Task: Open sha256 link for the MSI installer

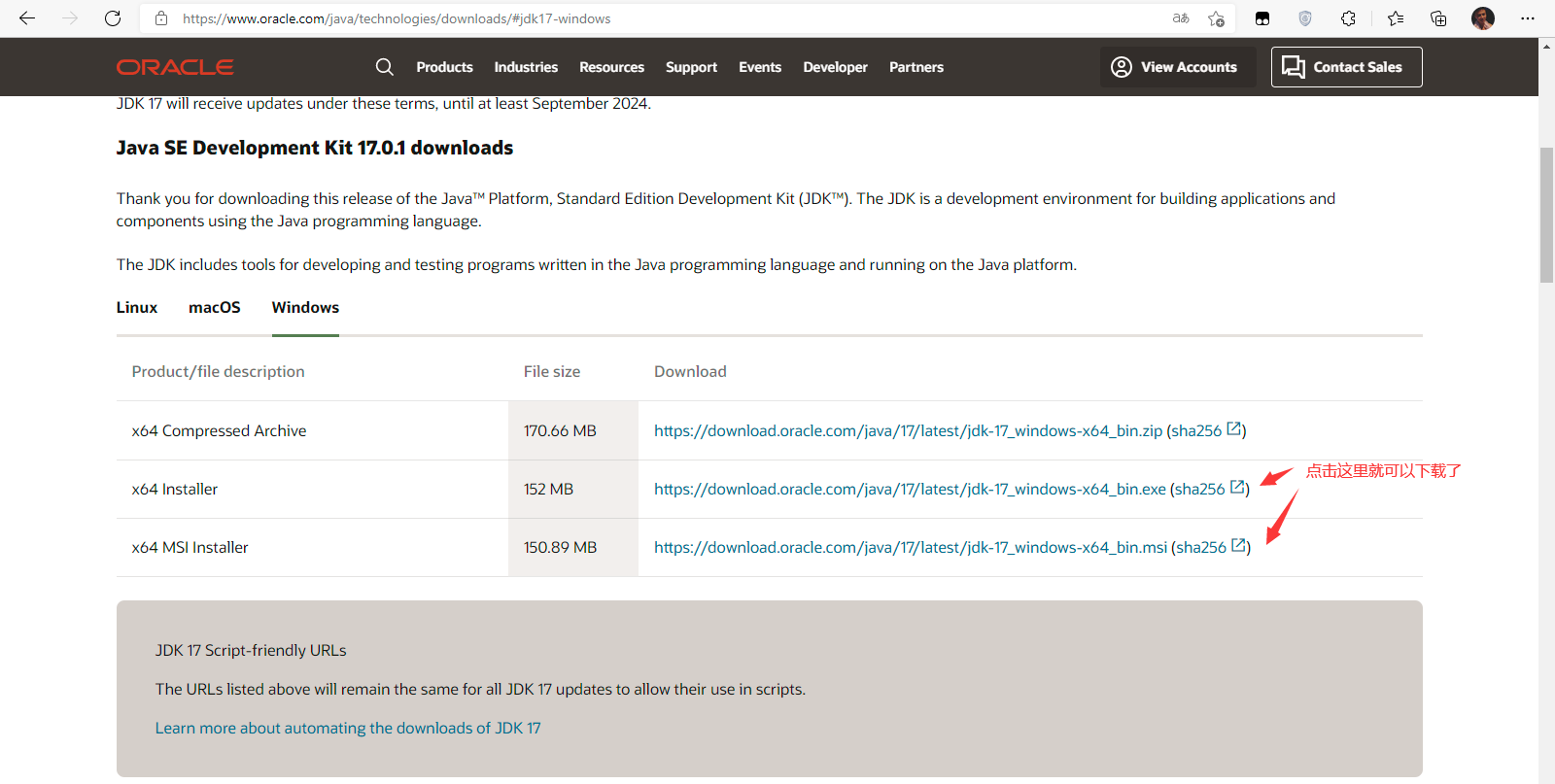Action: [1201, 547]
